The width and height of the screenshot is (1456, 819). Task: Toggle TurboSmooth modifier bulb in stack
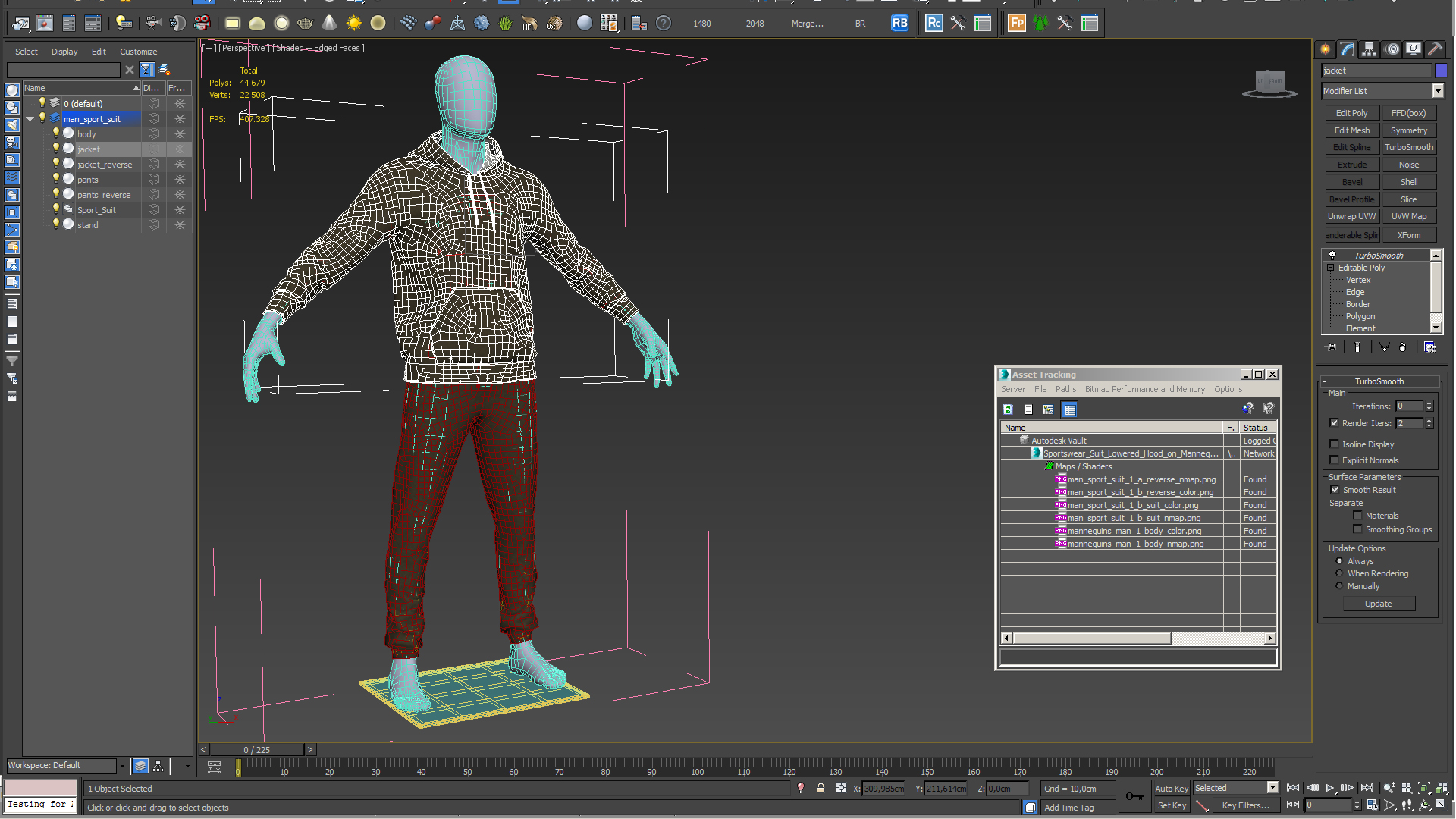click(x=1332, y=256)
